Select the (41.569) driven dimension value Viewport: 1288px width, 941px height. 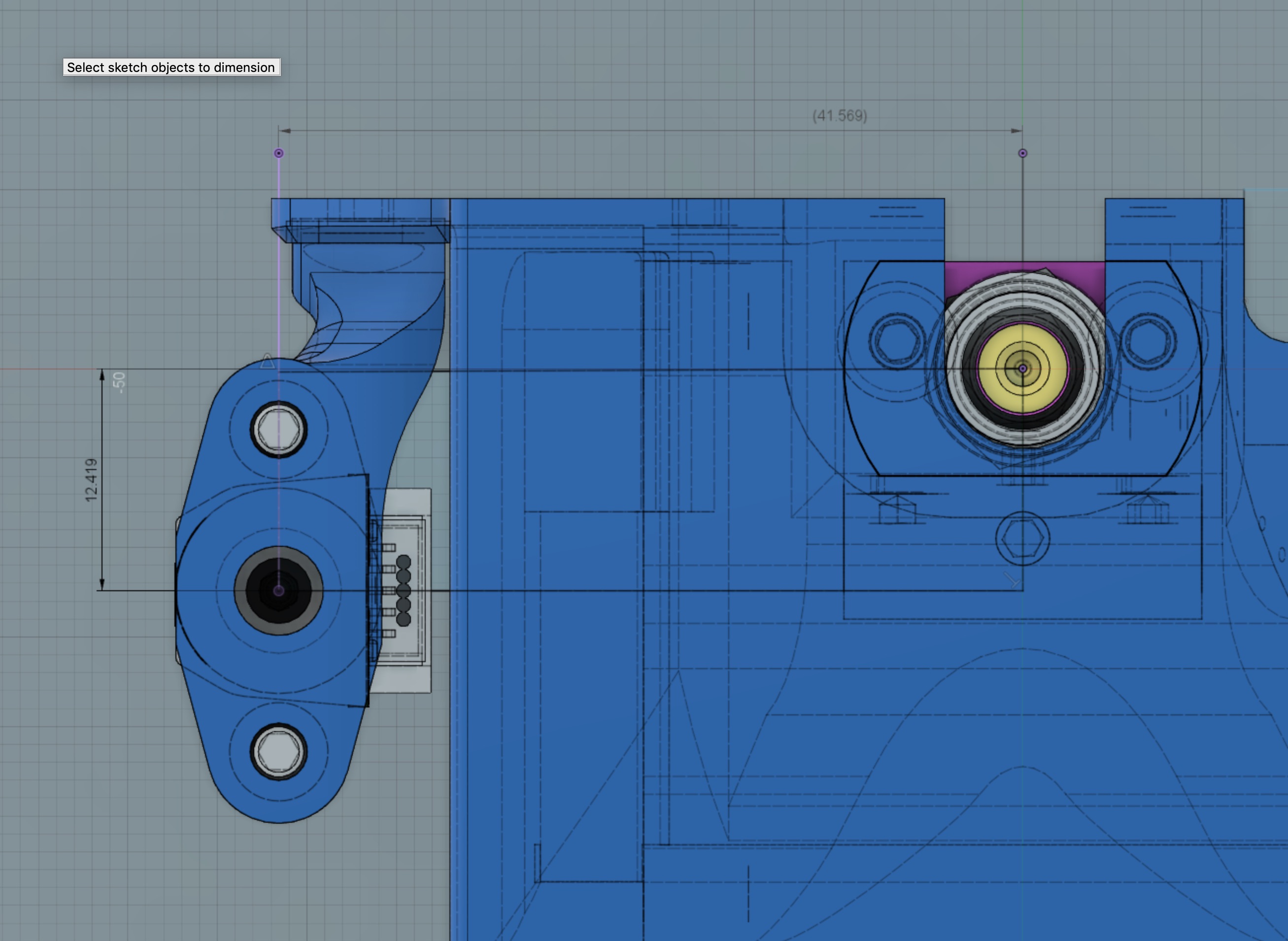click(839, 116)
